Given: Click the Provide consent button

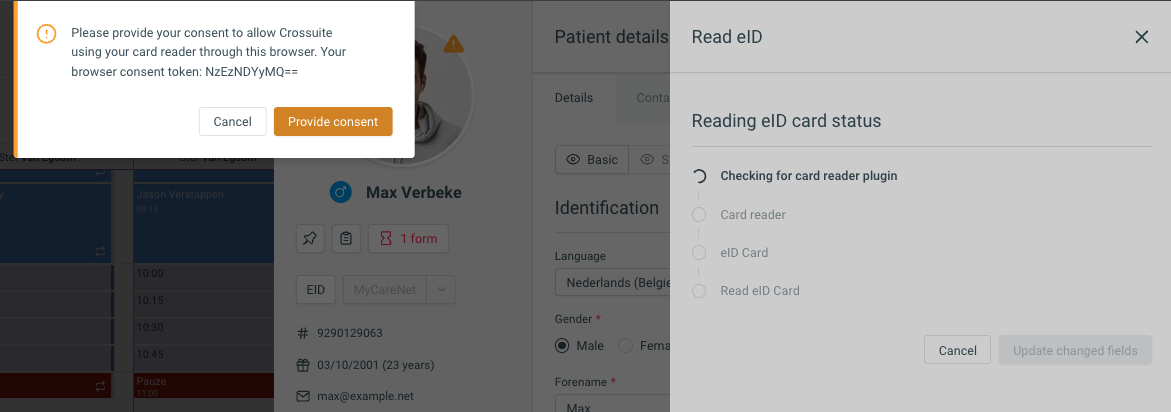Looking at the screenshot, I should coord(333,122).
